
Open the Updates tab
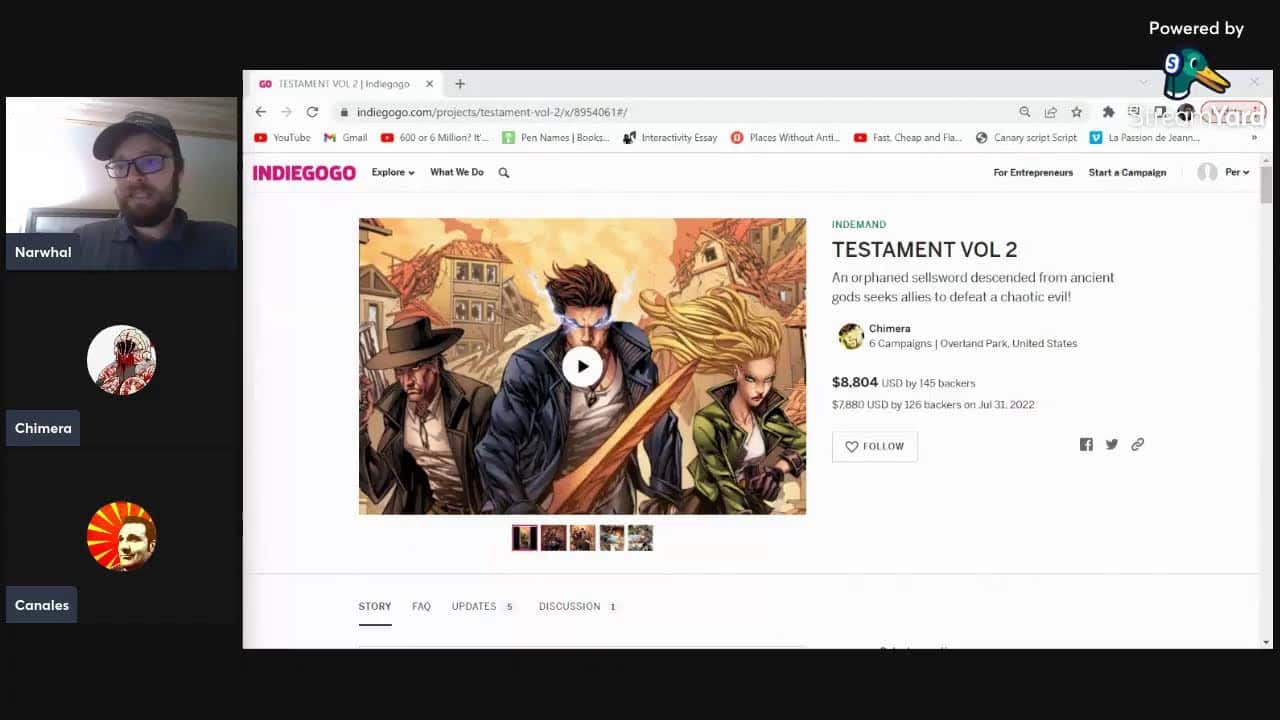tap(474, 607)
